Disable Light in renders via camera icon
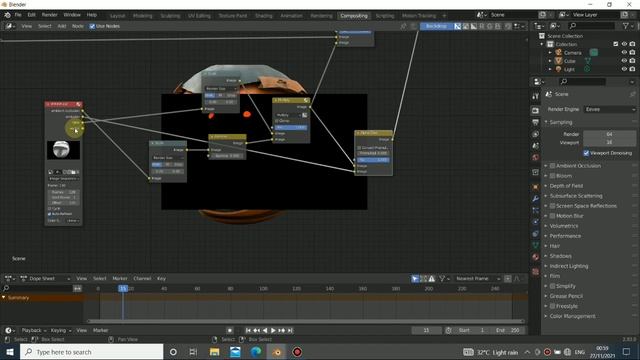This screenshot has height=360, width=640. [632, 69]
